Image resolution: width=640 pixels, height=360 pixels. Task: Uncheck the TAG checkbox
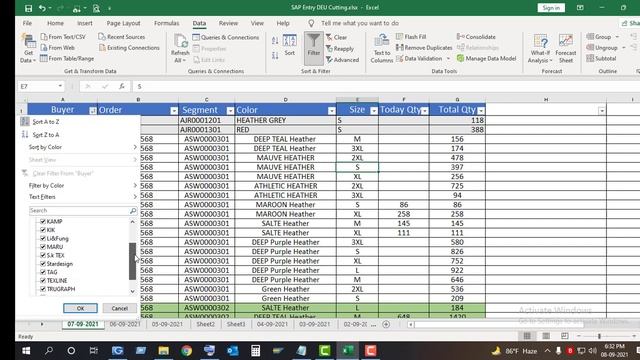42,272
